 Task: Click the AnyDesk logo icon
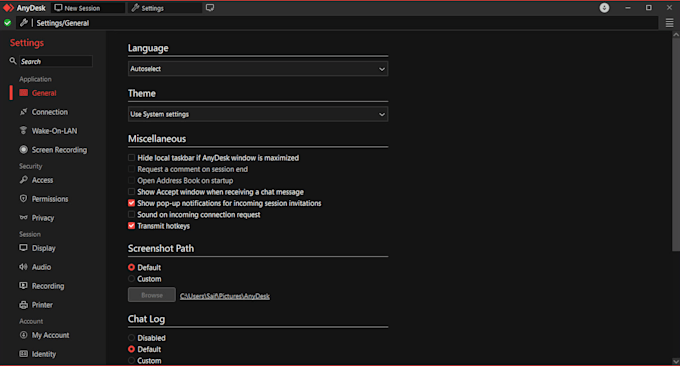click(x=8, y=8)
